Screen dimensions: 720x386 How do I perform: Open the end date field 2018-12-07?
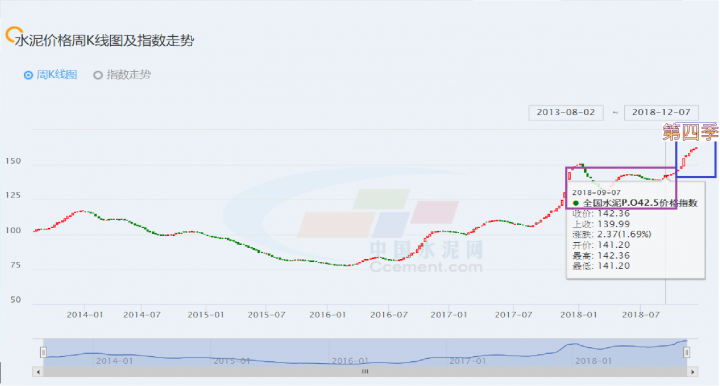coord(661,112)
